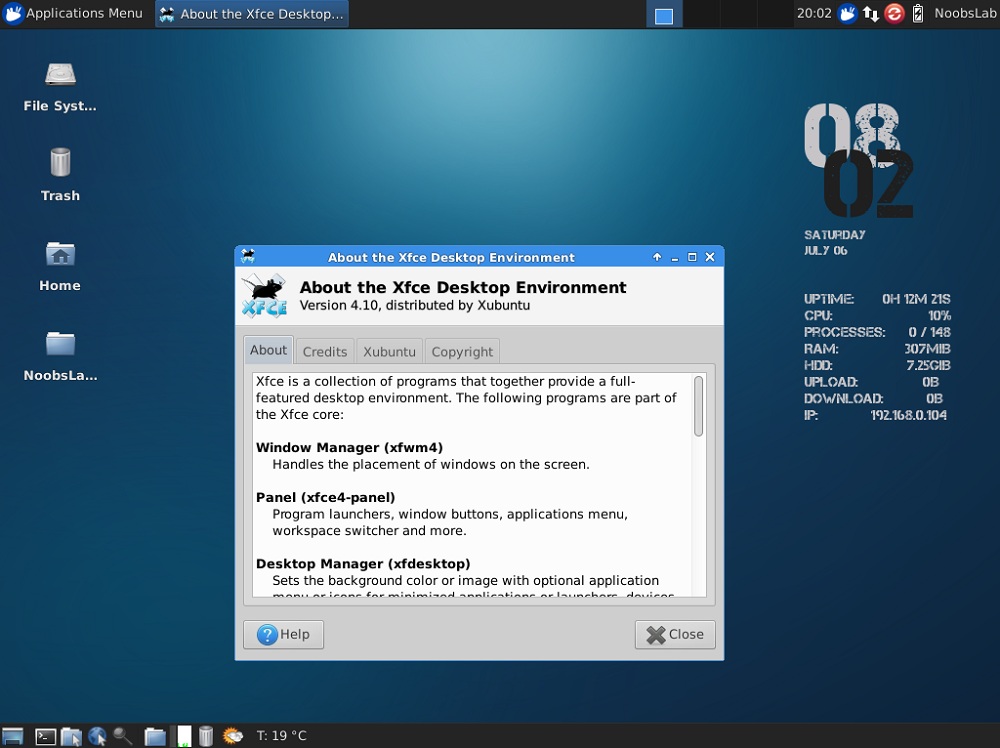
Task: Launch the Web Browser globe icon
Action: point(97,737)
